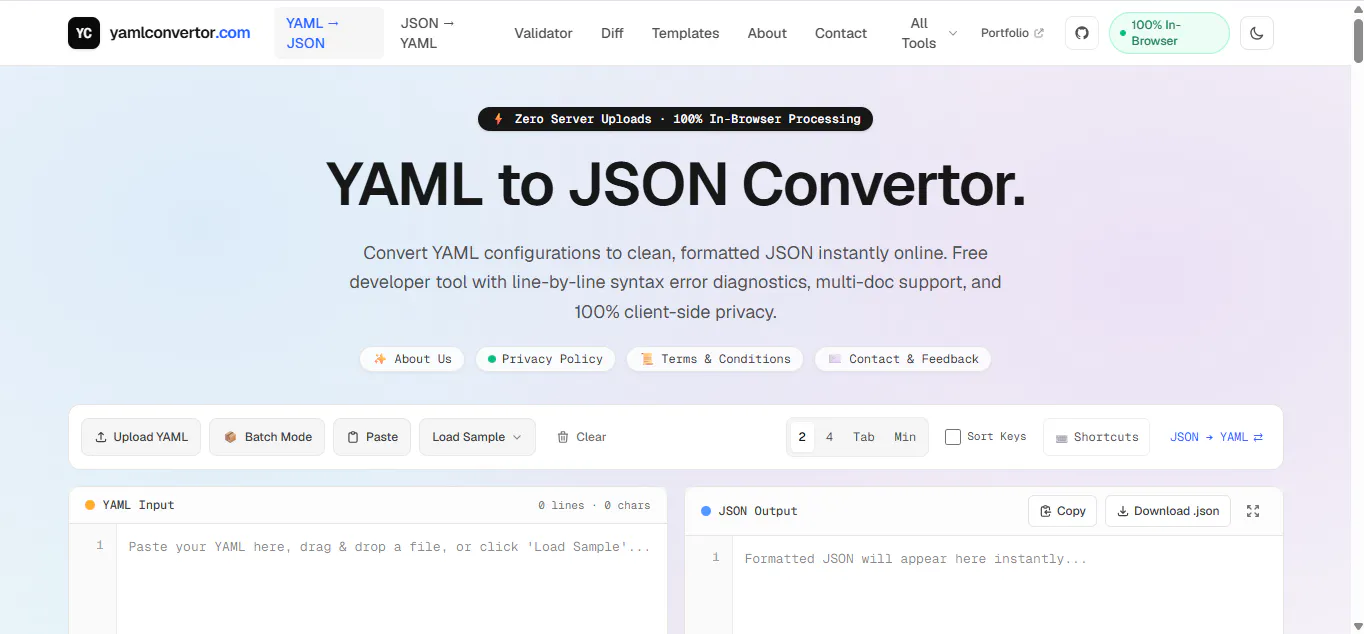Open the About Us pill link

pos(412,359)
